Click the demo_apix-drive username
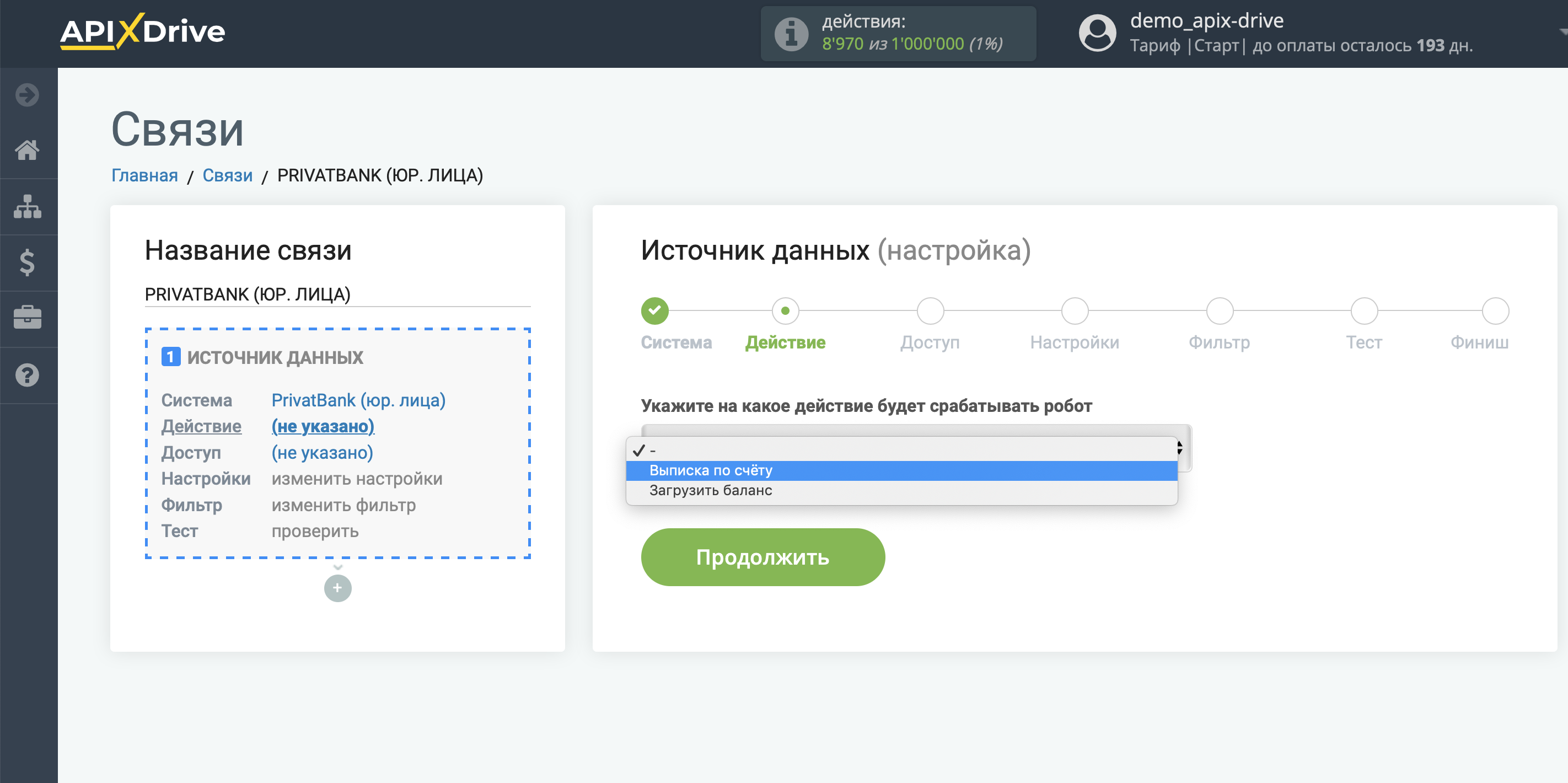 coord(1206,21)
